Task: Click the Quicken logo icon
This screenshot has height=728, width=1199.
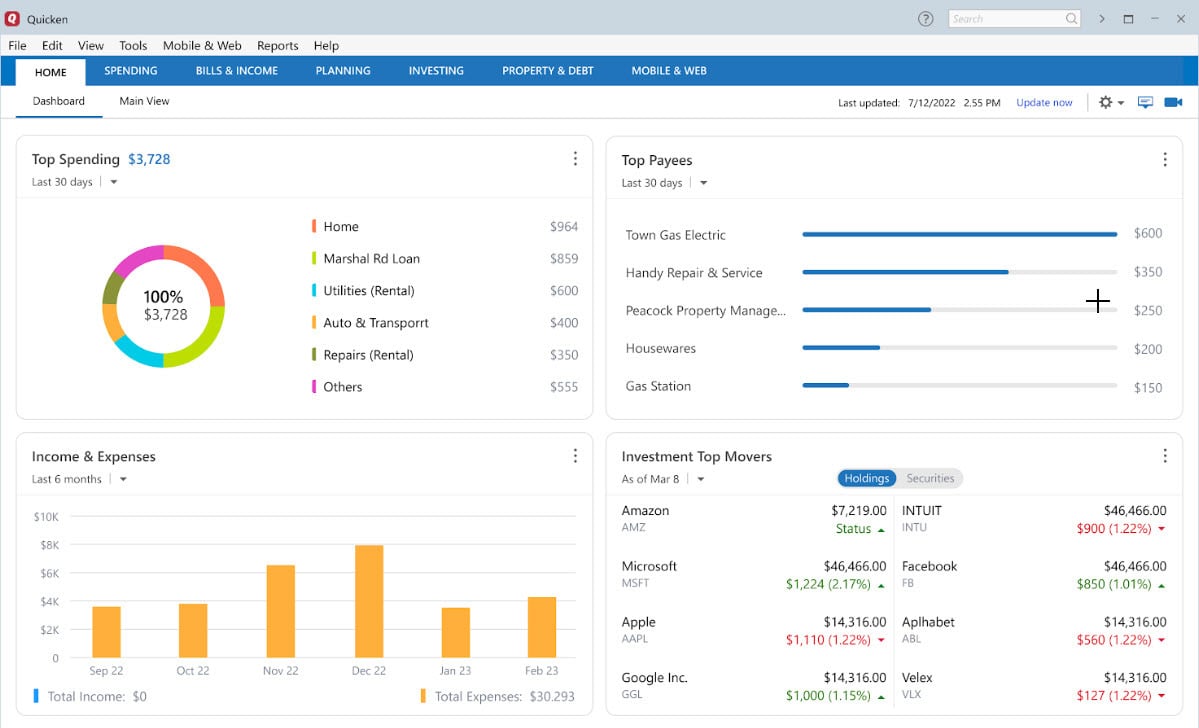Action: (12, 18)
